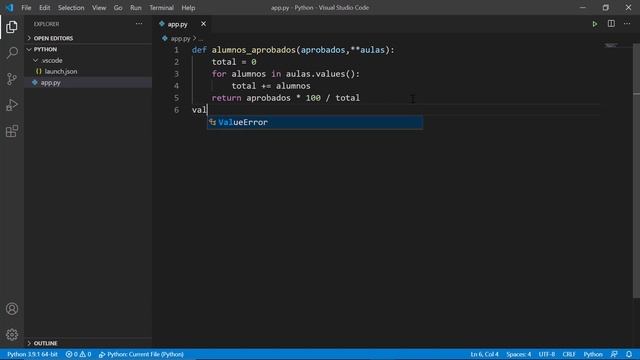
Task: Open the Extensions view
Action: point(12,131)
